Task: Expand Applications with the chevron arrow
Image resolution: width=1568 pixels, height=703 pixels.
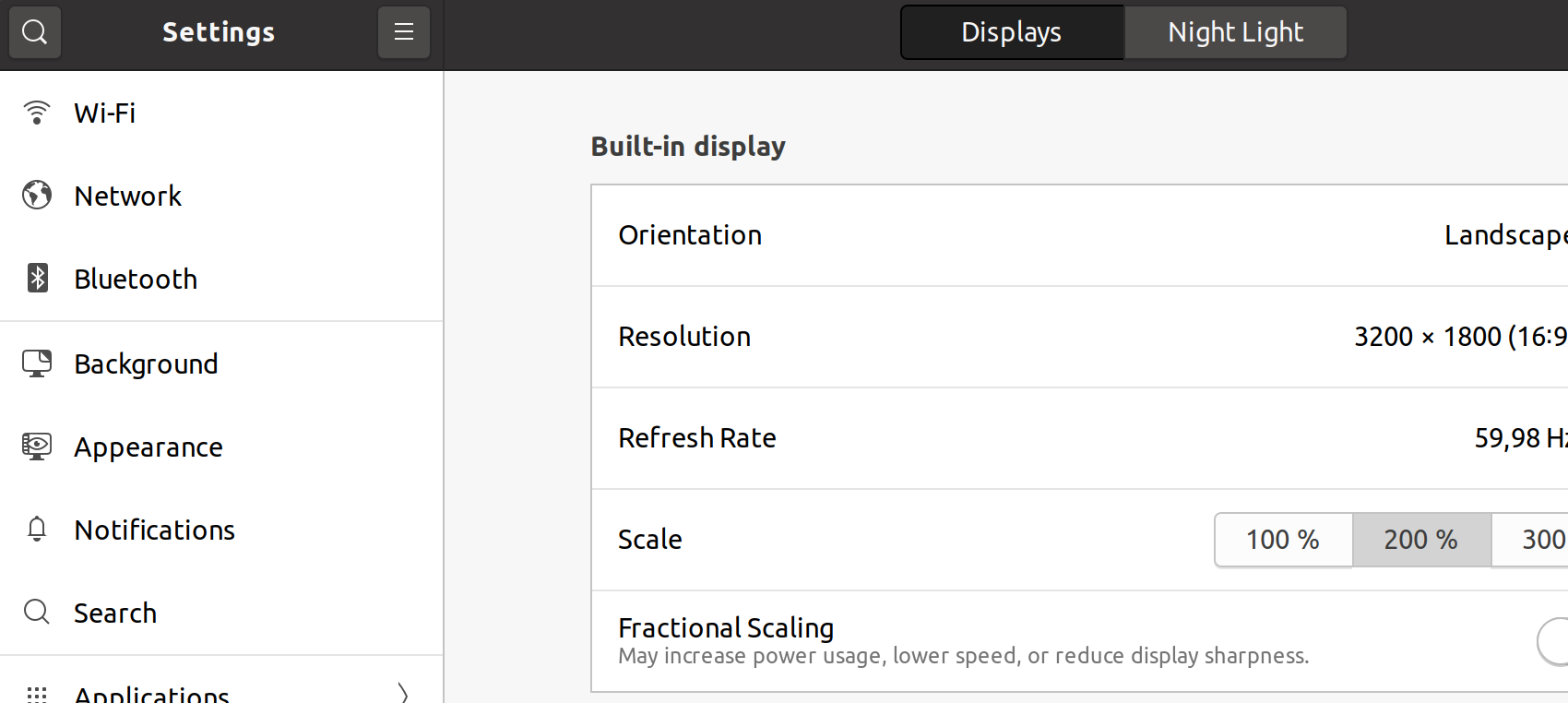Action: [x=403, y=693]
